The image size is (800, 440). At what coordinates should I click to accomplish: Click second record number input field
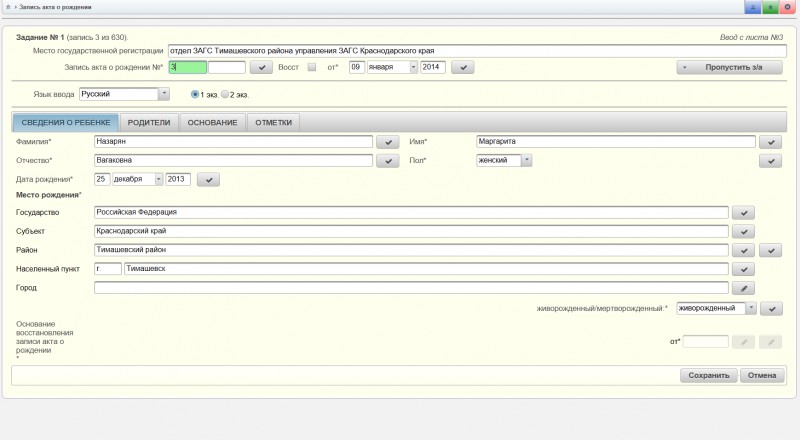coord(227,67)
